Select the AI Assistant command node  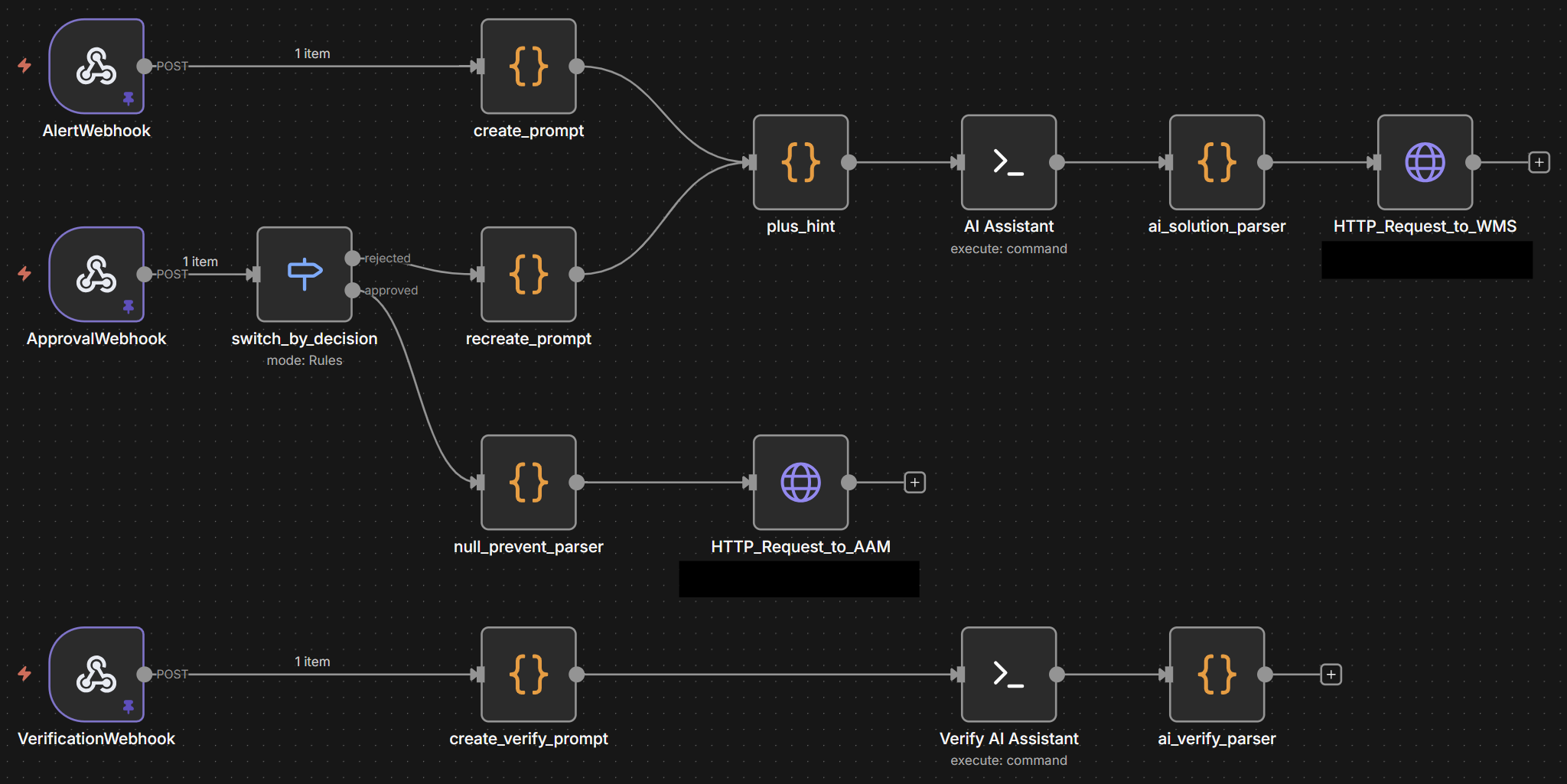click(x=1008, y=162)
